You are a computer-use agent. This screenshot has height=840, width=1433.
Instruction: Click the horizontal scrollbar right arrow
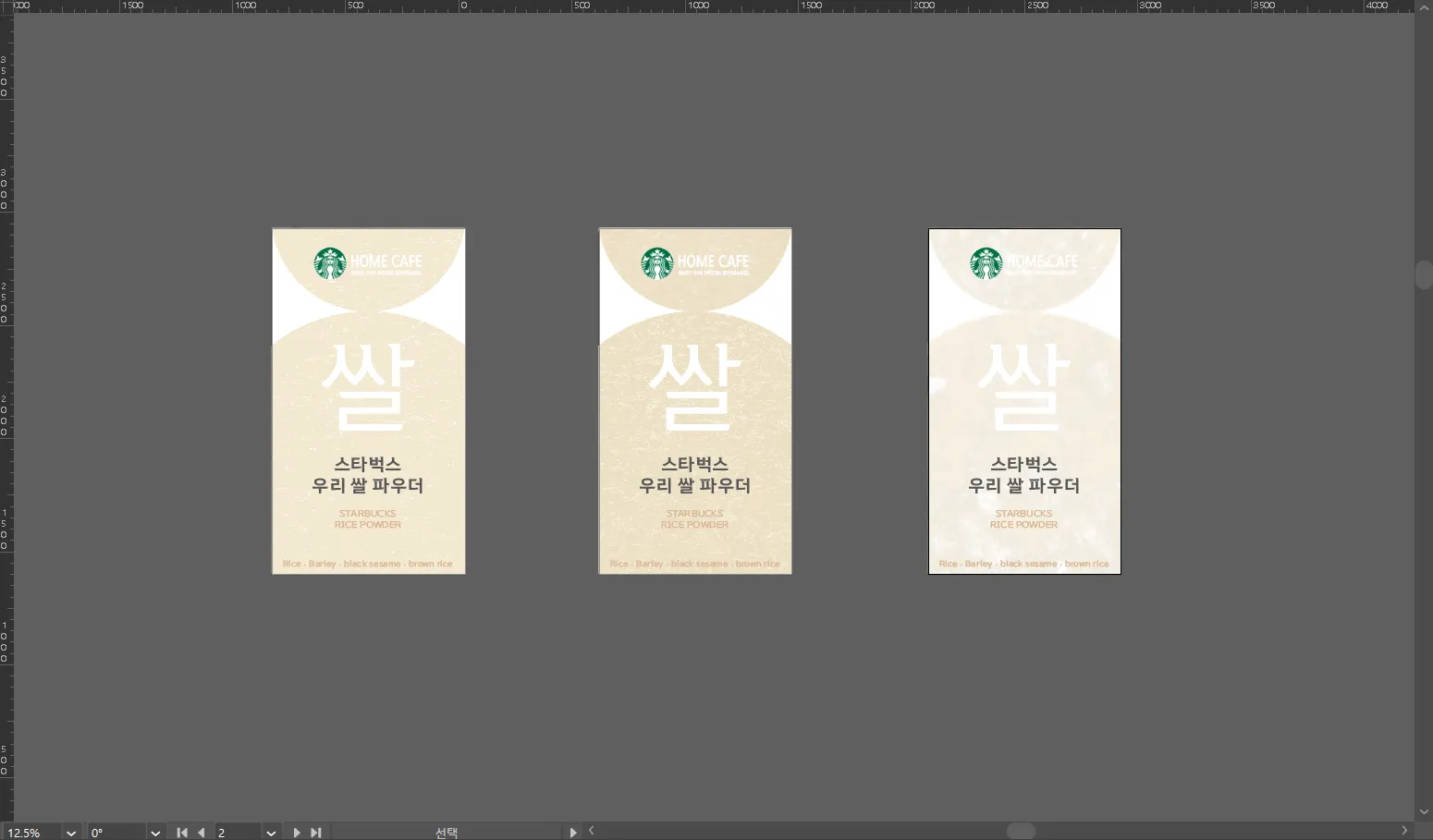tap(1404, 831)
